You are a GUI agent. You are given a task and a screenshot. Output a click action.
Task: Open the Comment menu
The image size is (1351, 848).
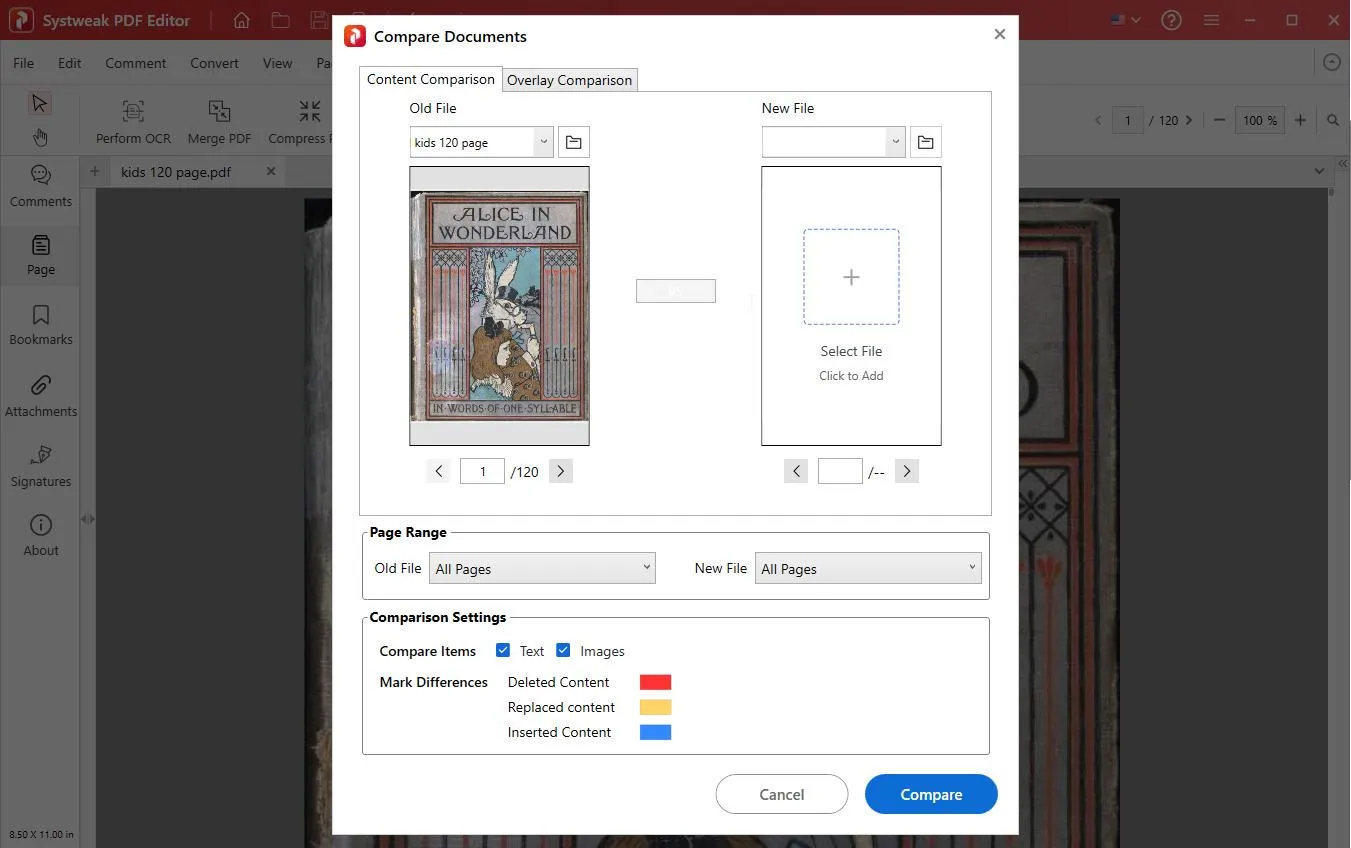click(136, 63)
